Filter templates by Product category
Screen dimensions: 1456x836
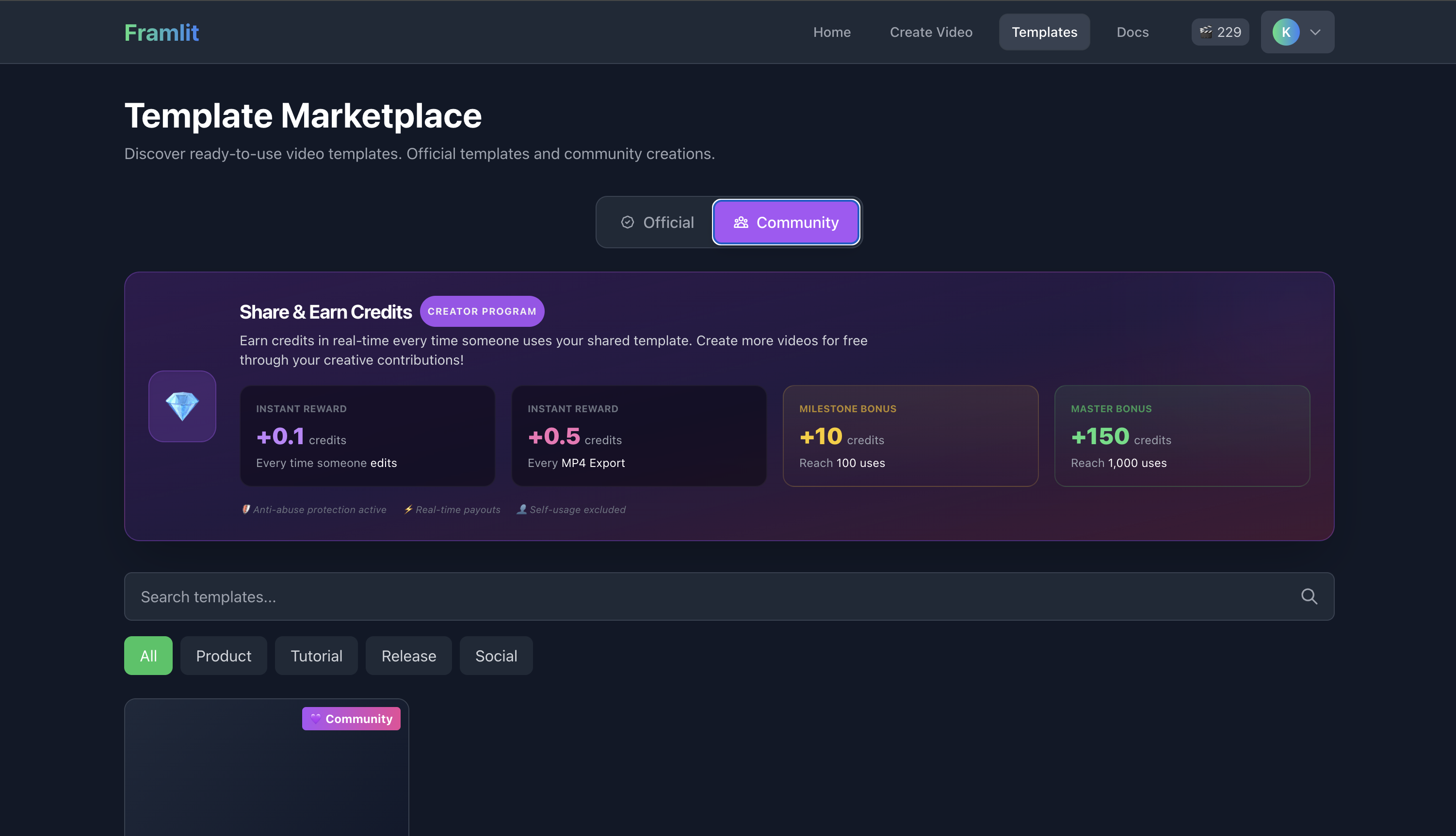coord(223,656)
